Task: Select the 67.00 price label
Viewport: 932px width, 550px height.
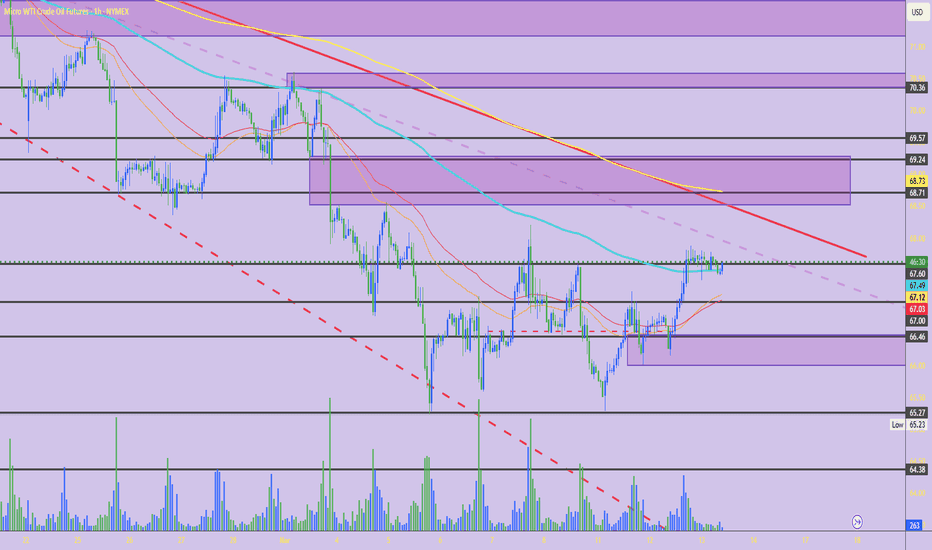Action: pos(917,320)
